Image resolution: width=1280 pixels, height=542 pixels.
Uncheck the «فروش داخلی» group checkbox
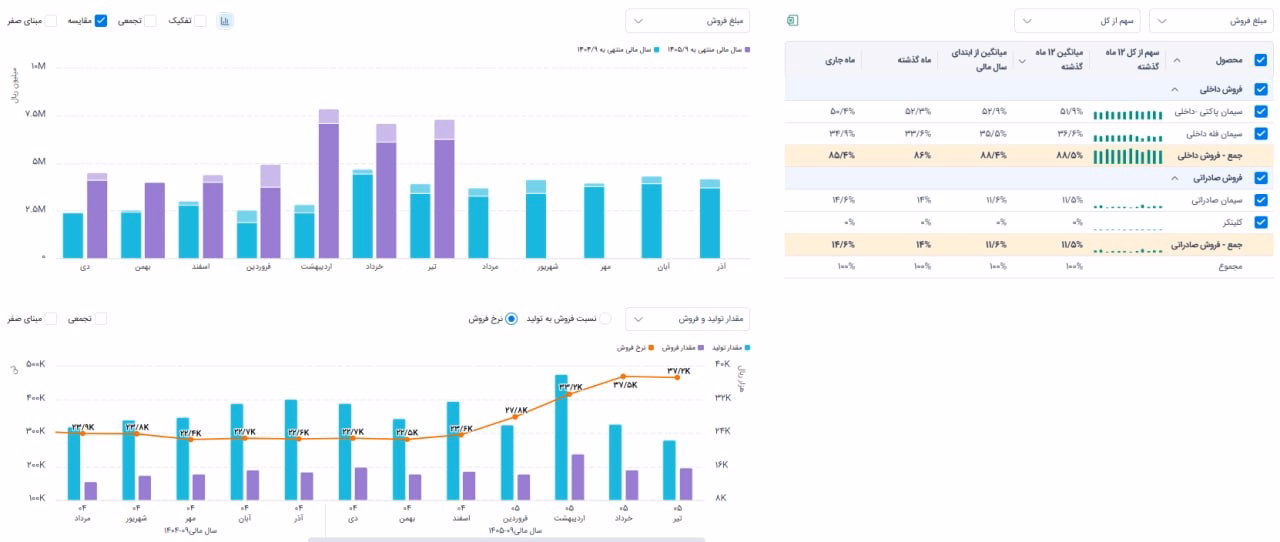click(x=1260, y=89)
